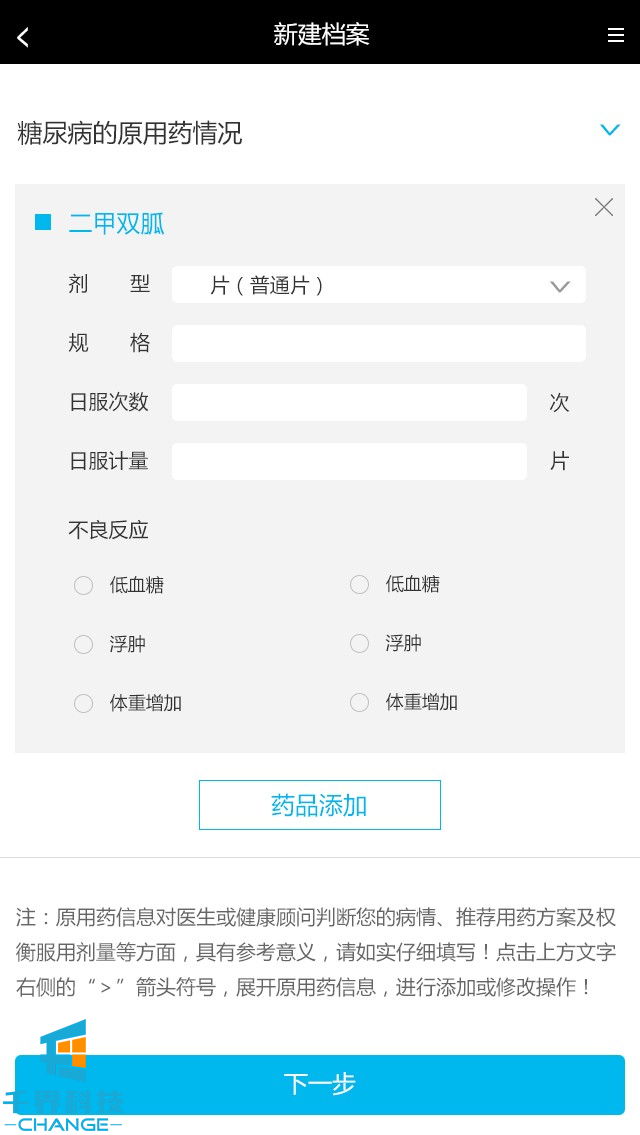Choose the left 浮肿 option
This screenshot has height=1135, width=640.
click(x=84, y=644)
